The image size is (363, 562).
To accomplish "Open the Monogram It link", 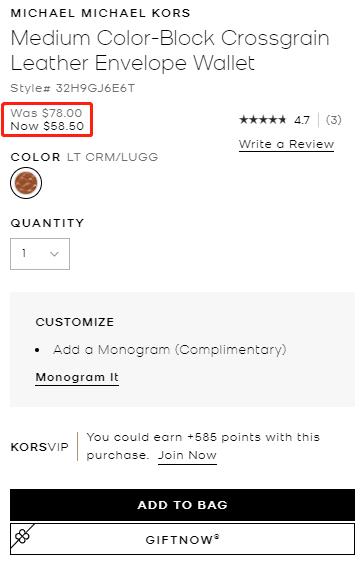I will (77, 377).
